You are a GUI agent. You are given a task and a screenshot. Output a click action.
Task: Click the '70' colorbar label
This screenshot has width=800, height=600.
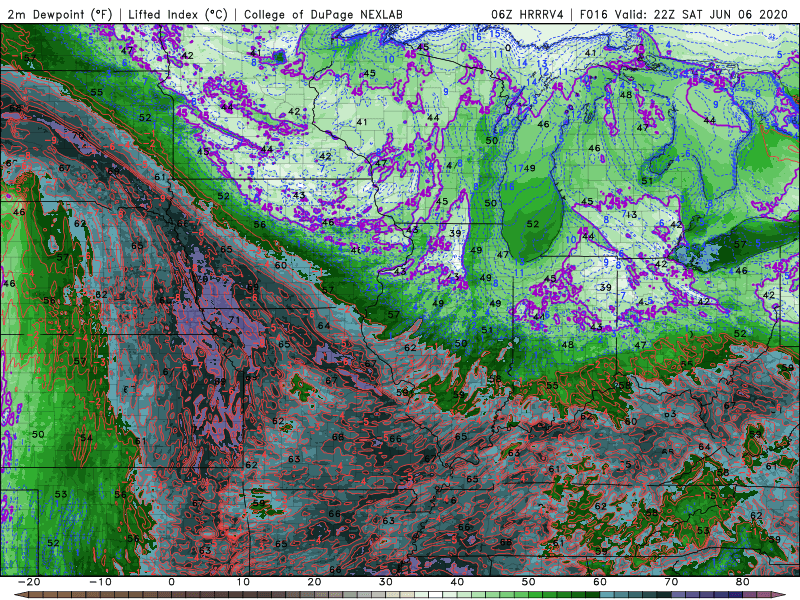pyautogui.click(x=671, y=582)
